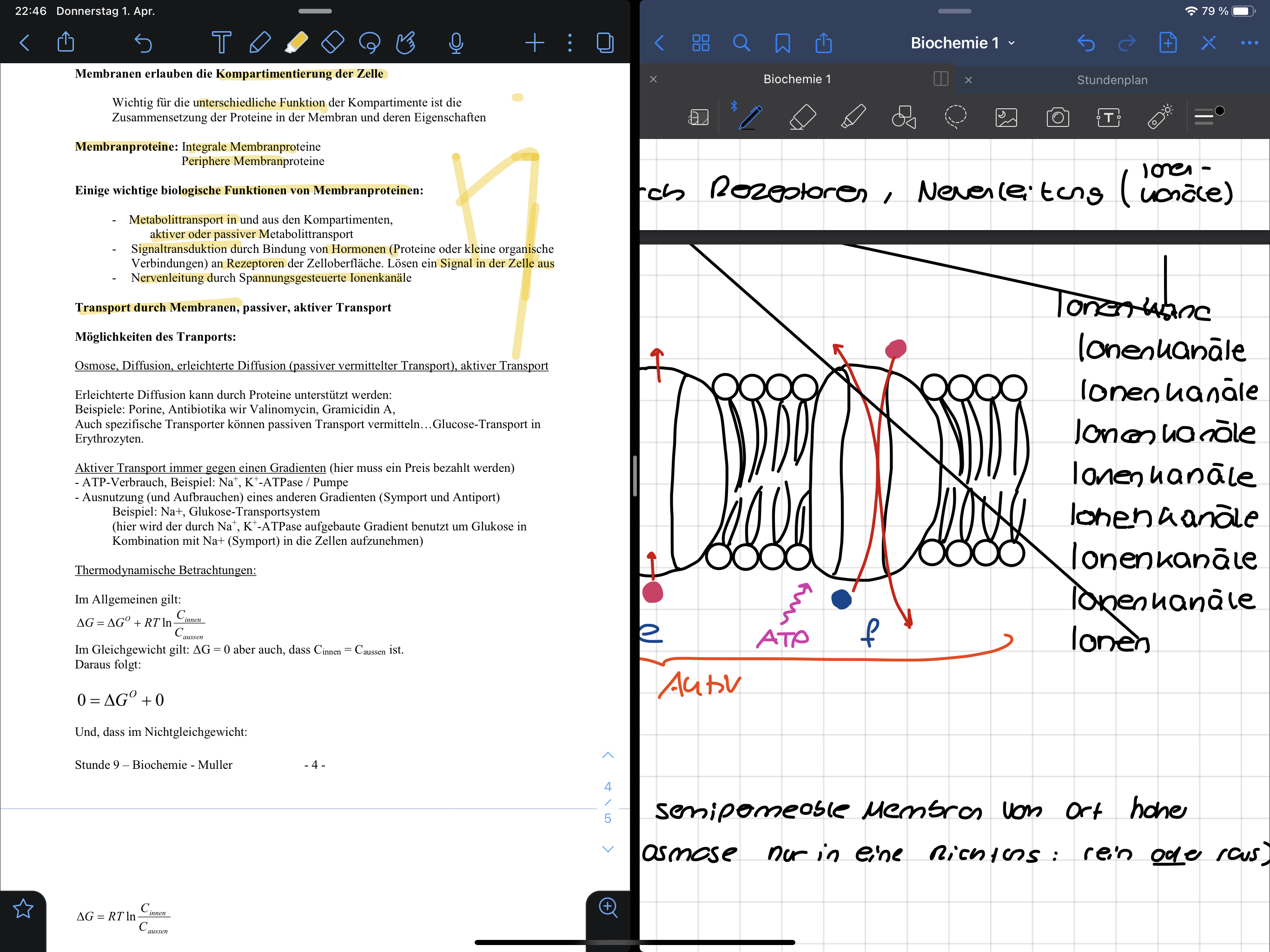Pick the lasso selection tool in GoodNotes
Image resolution: width=1270 pixels, height=952 pixels.
click(955, 117)
